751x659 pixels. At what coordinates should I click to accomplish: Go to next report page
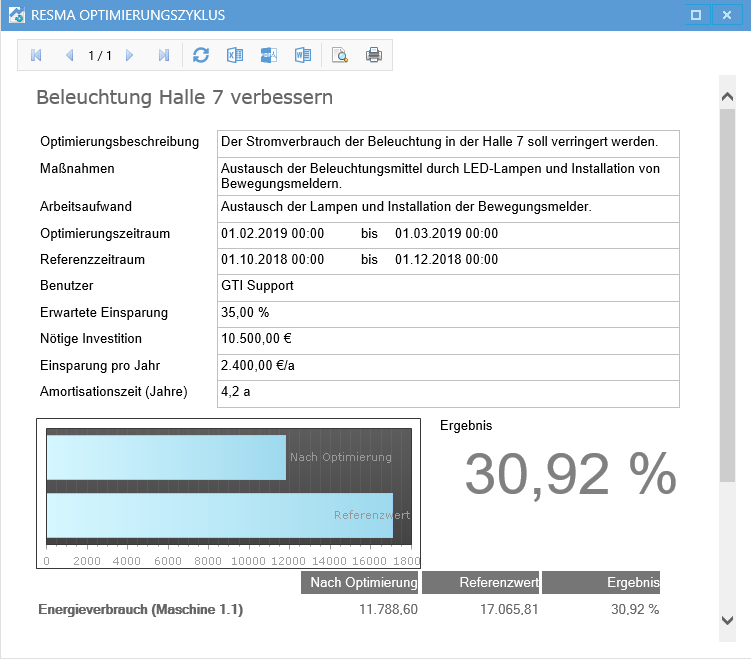click(130, 56)
